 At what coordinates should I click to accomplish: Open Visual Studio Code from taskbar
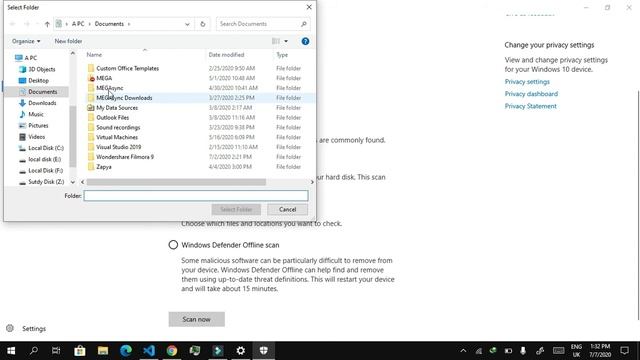tap(149, 351)
